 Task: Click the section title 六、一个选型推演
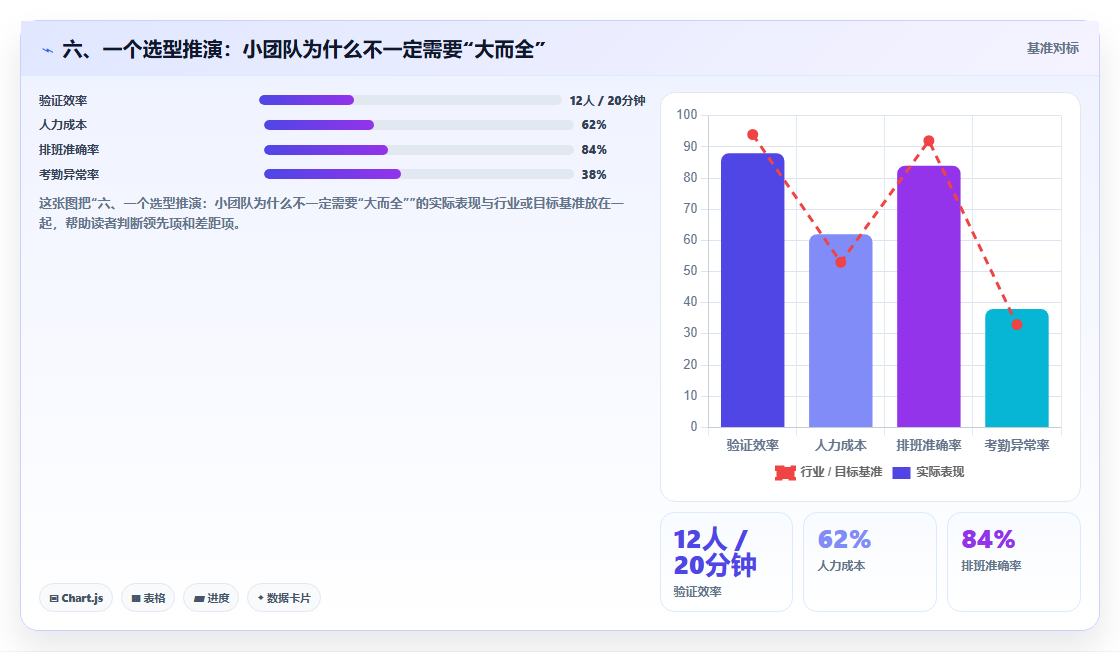tap(304, 49)
